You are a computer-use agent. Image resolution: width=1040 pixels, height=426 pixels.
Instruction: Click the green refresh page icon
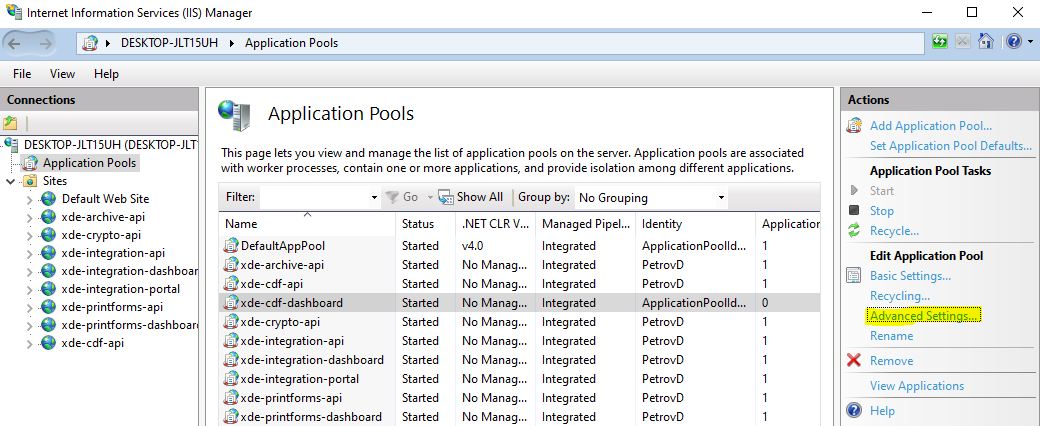pyautogui.click(x=940, y=41)
